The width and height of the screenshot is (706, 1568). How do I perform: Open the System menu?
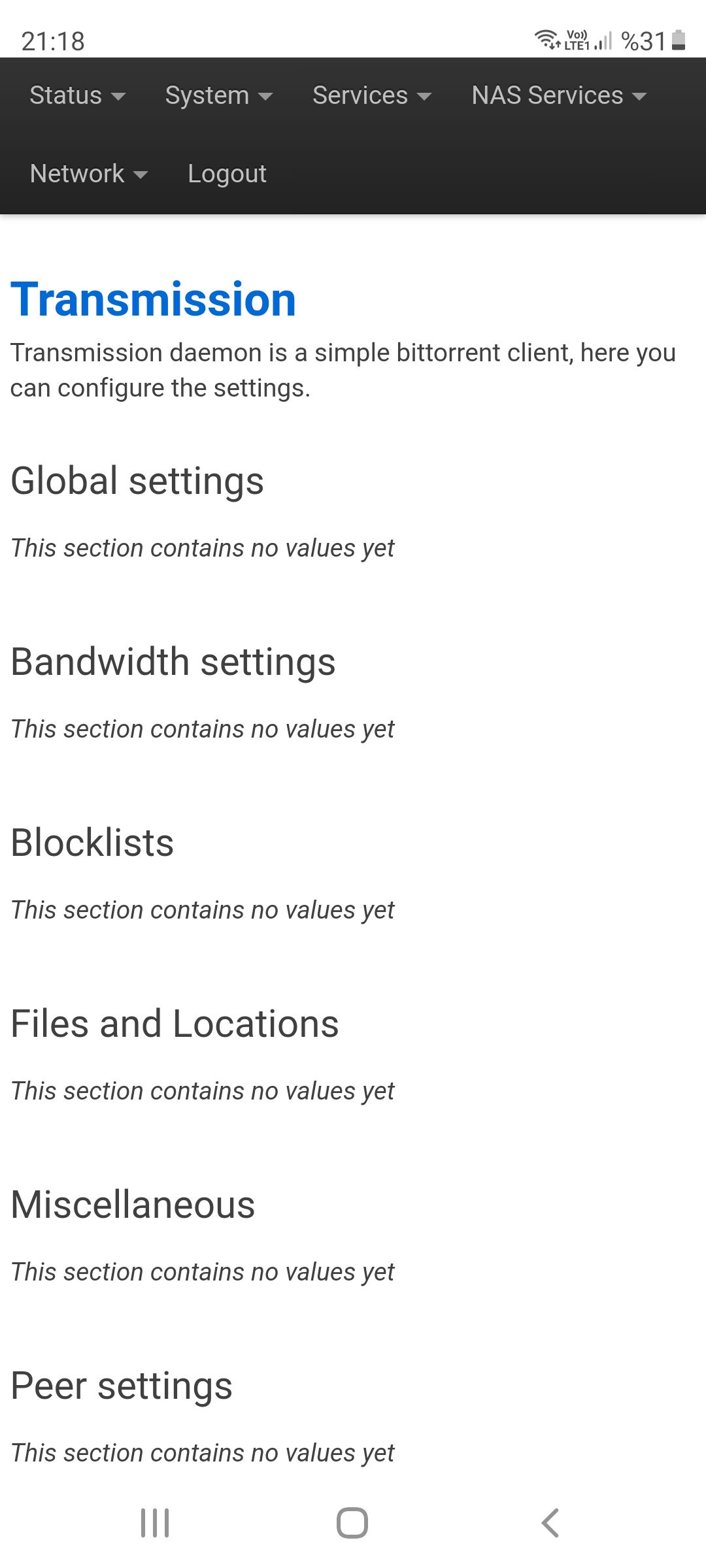219,95
